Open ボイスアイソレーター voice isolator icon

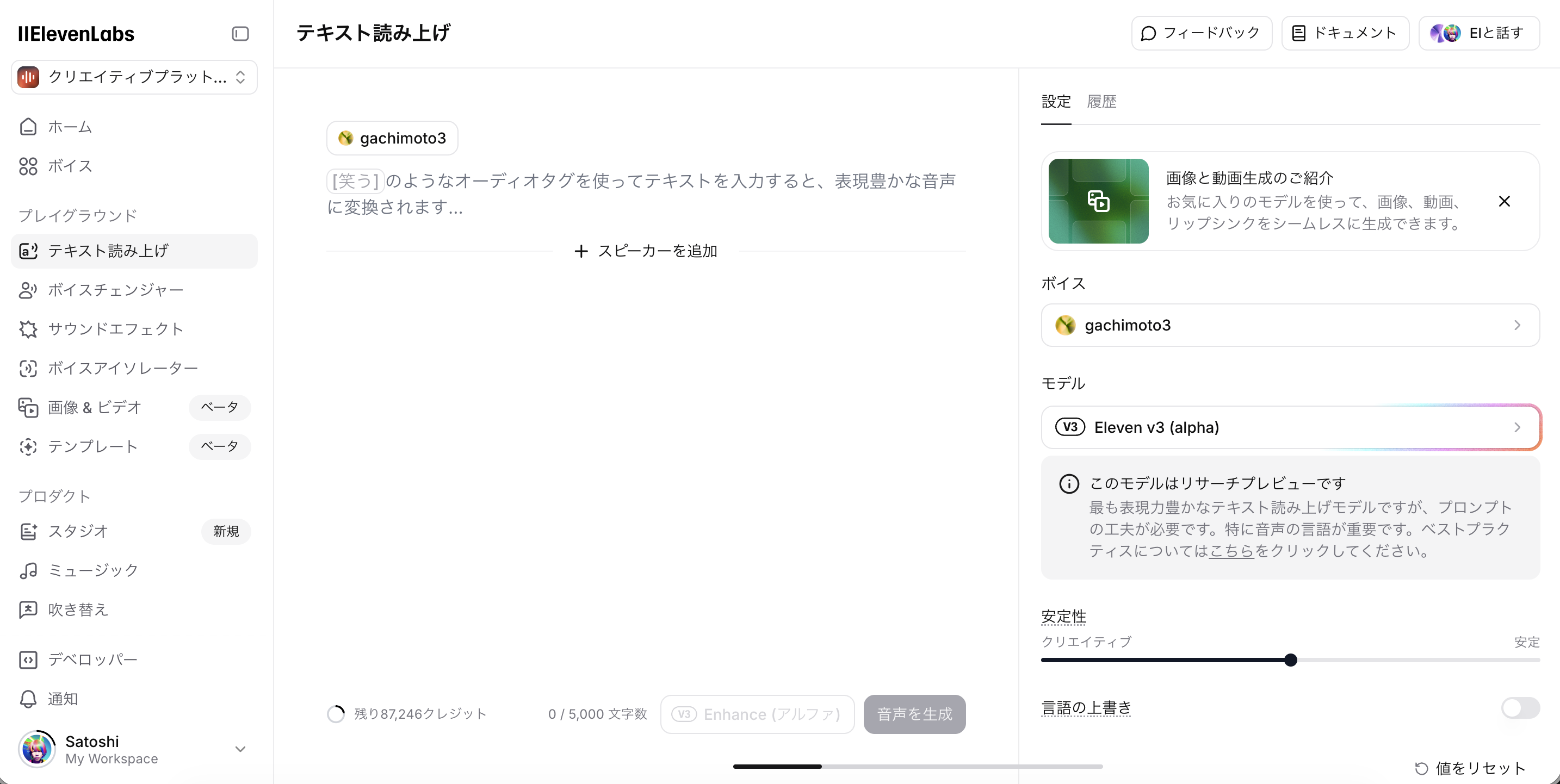[x=28, y=368]
